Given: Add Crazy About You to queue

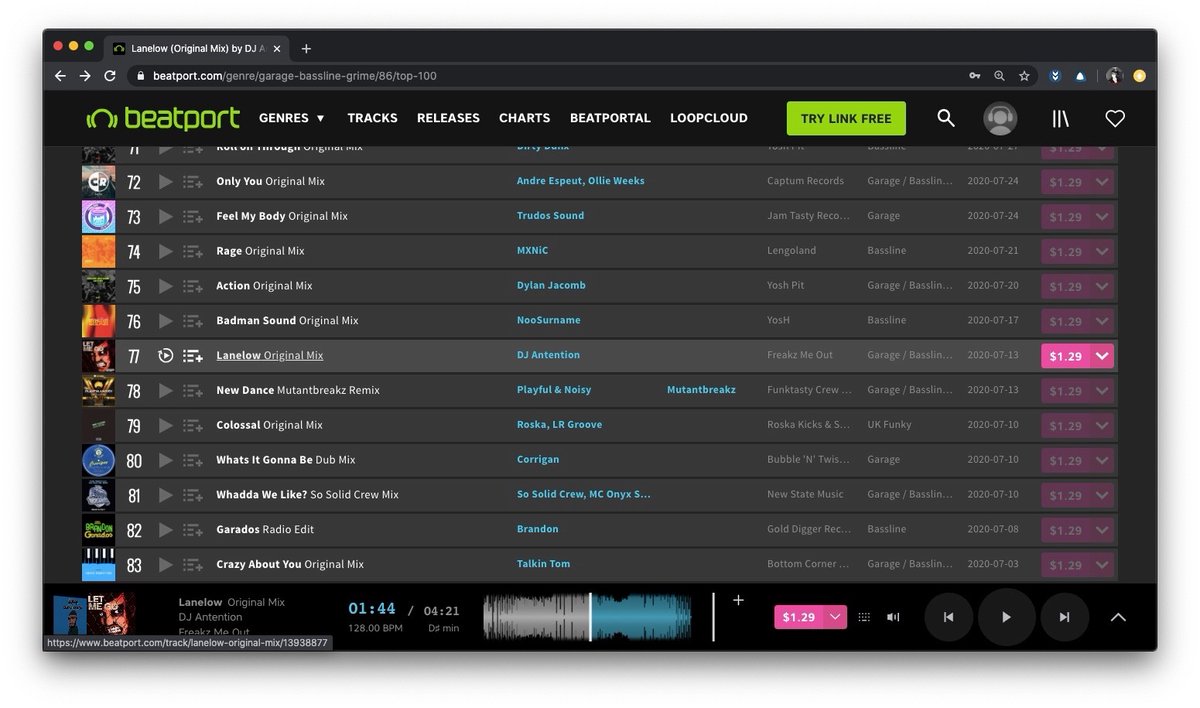Looking at the screenshot, I should 193,565.
